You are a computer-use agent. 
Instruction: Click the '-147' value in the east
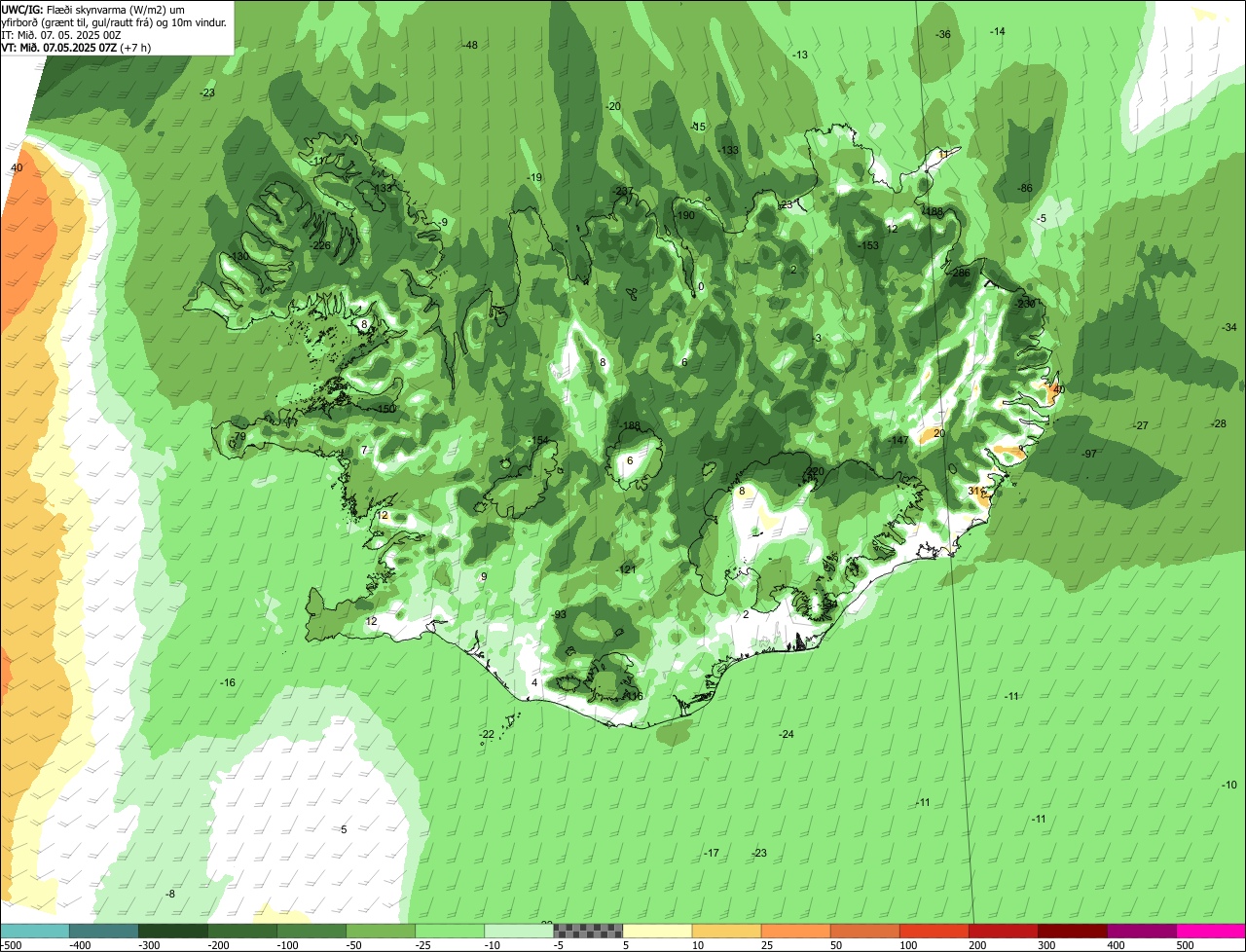tap(898, 441)
